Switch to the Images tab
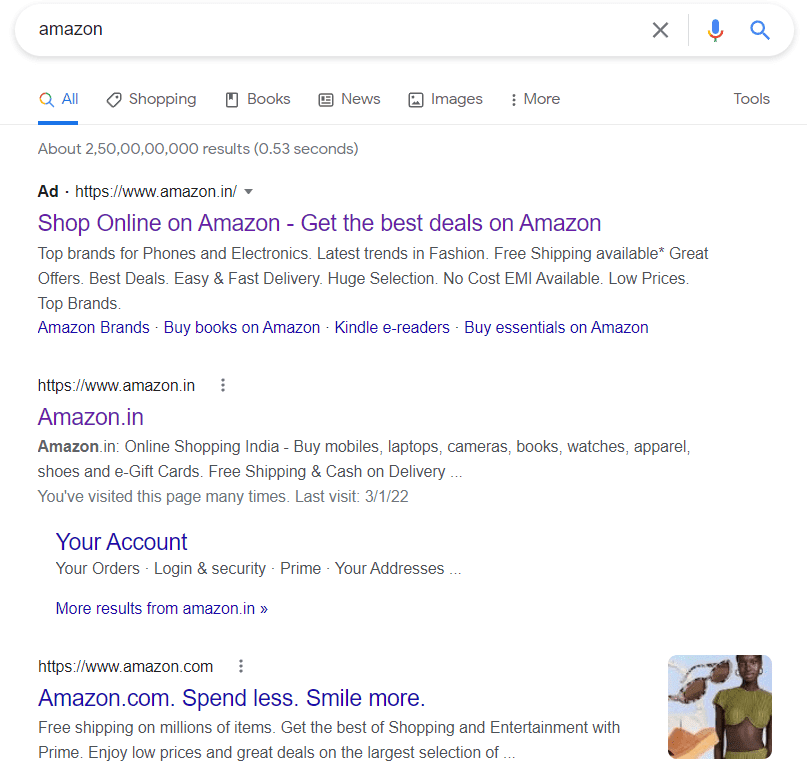Image resolution: width=807 pixels, height=783 pixels. (445, 99)
